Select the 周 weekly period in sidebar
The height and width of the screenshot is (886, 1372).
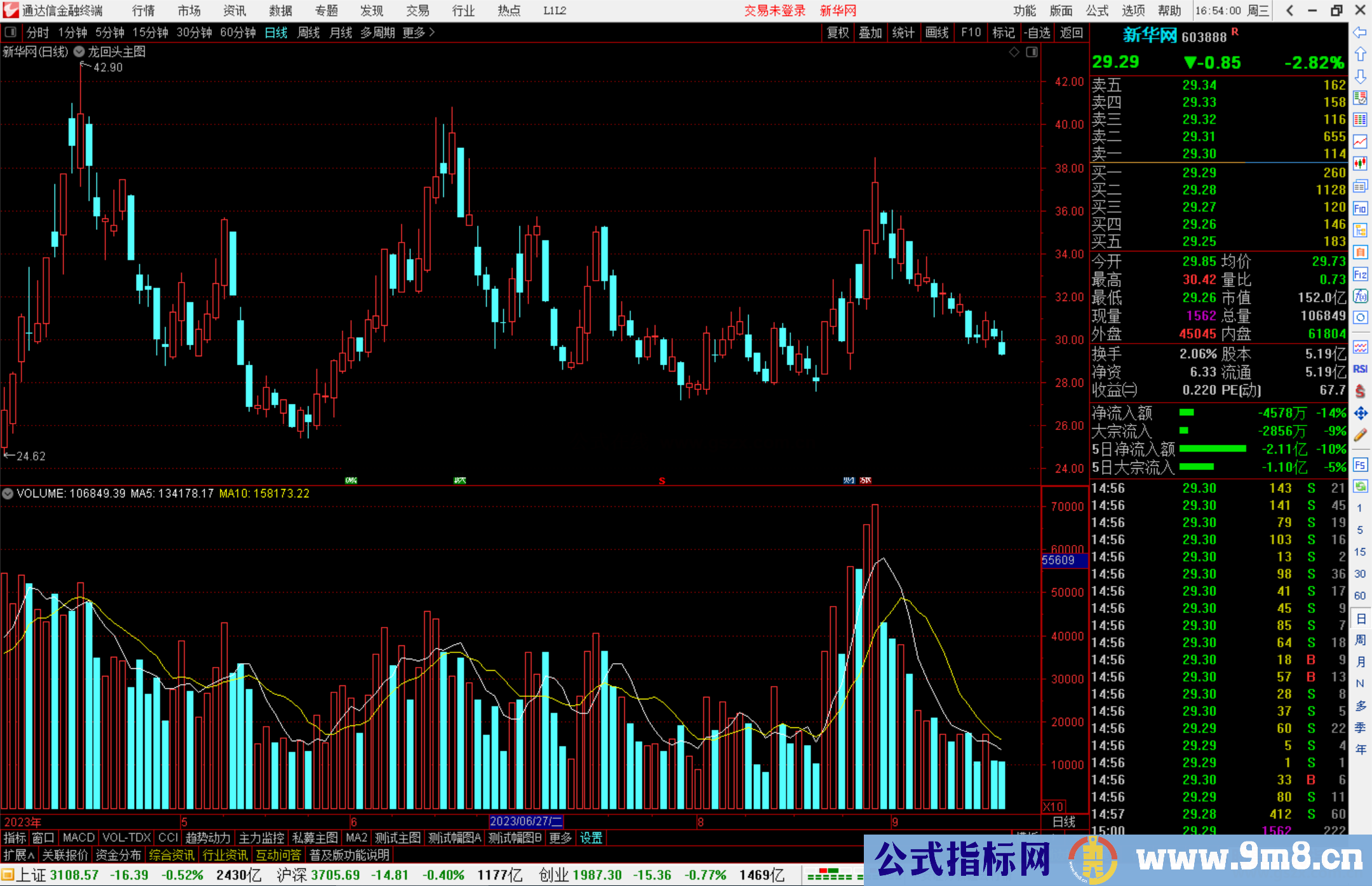pyautogui.click(x=1360, y=640)
